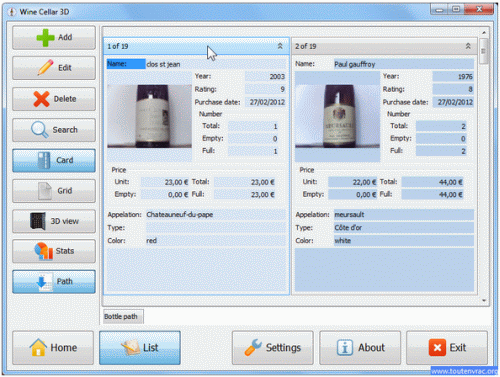Screen dimensions: 500x377
Task: Click the About info icon
Action: (x=345, y=348)
